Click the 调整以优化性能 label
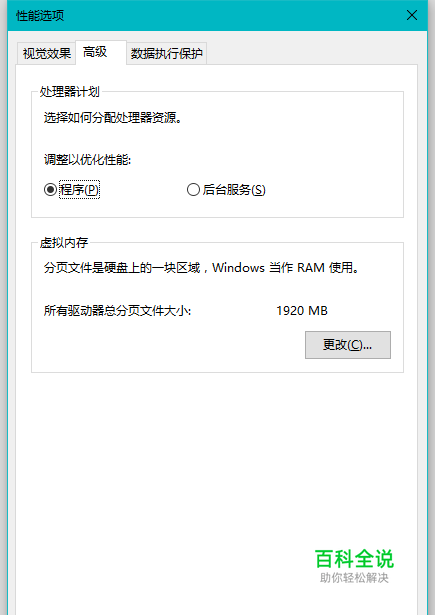 tap(87, 160)
